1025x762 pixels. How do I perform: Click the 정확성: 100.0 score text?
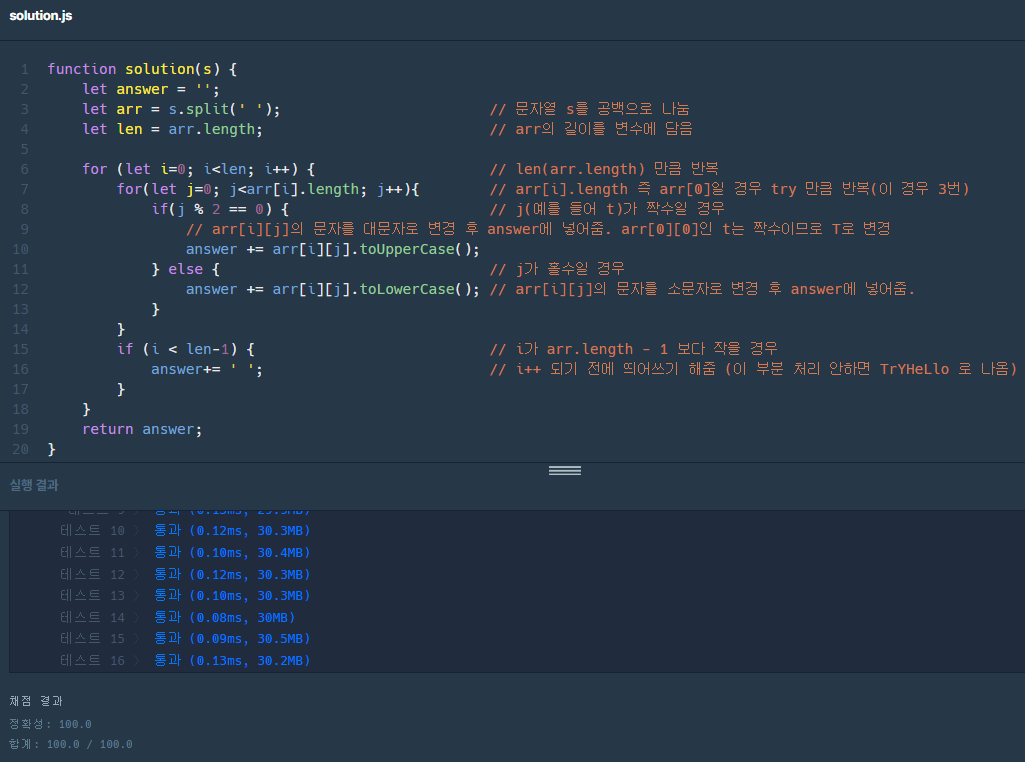click(x=50, y=724)
